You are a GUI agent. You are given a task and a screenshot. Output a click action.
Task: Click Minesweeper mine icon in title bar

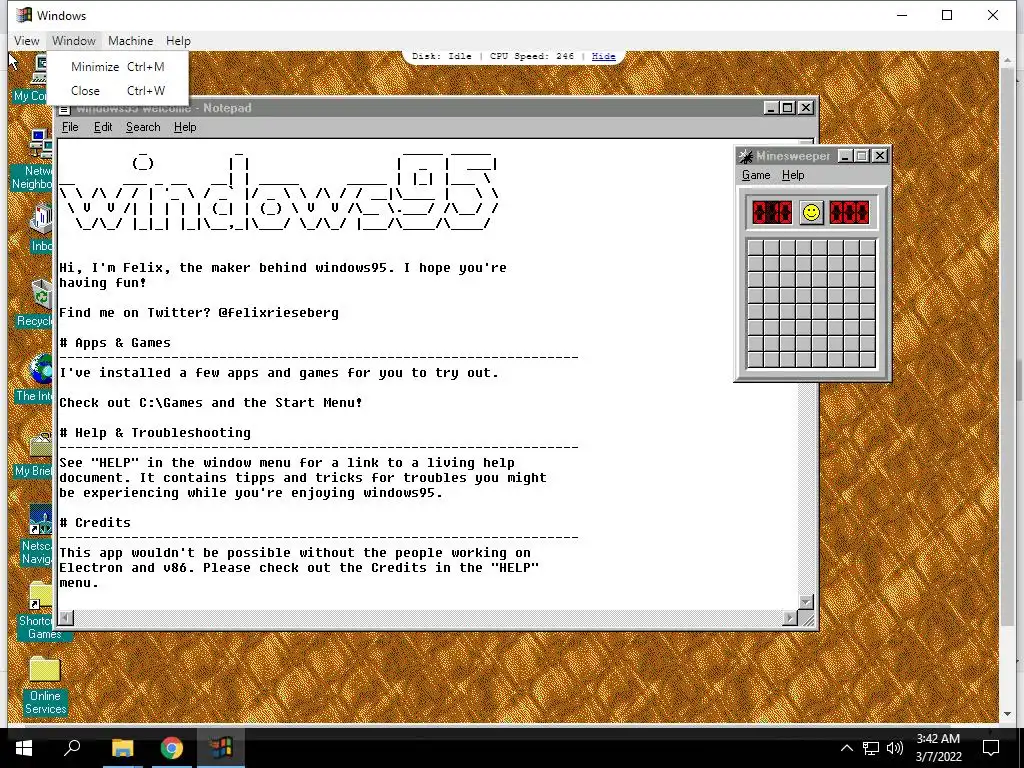coord(745,156)
